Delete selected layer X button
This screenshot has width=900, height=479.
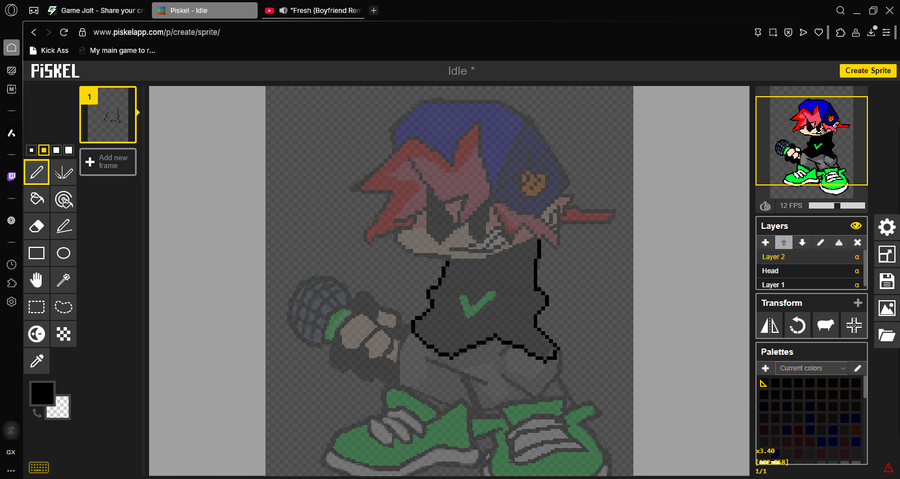pyautogui.click(x=857, y=243)
